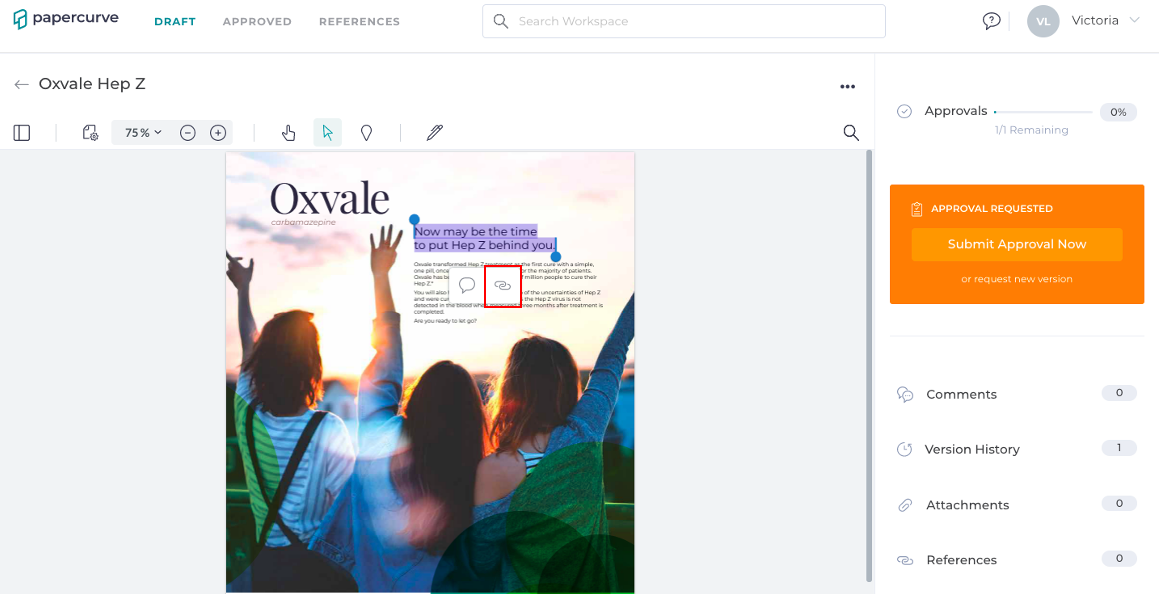This screenshot has height=594, width=1166.
Task: Click the Comments count badge
Action: (1119, 393)
